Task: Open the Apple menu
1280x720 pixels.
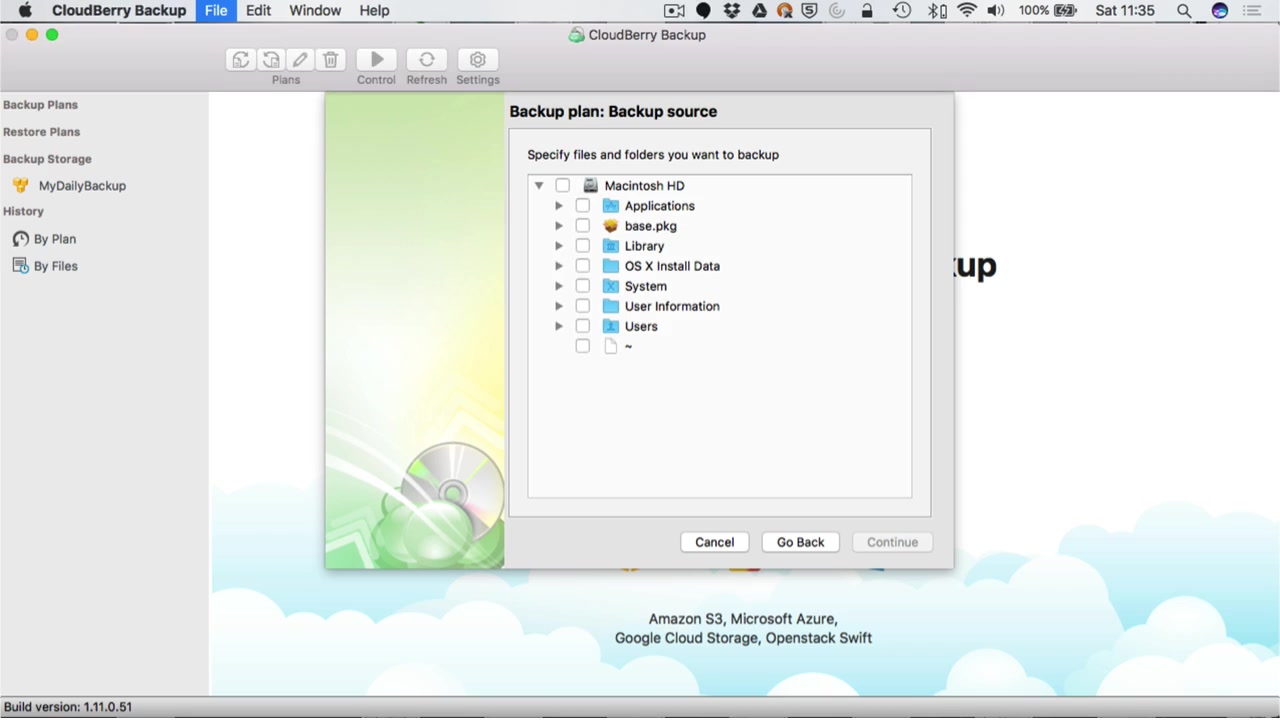Action: pos(25,11)
